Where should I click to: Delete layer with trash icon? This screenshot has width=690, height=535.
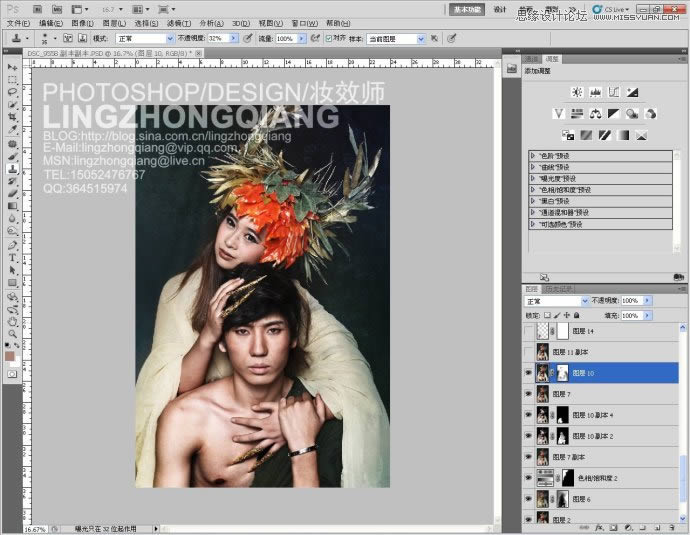click(x=672, y=527)
